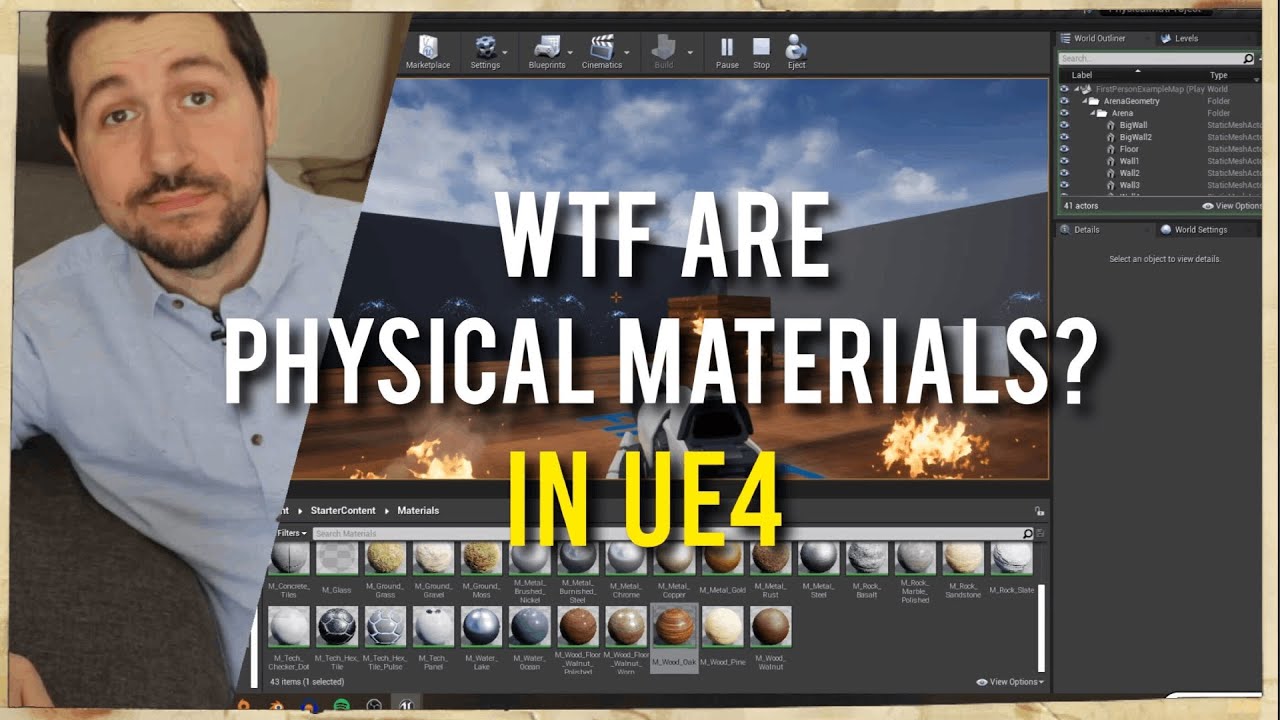1280x720 pixels.
Task: Select the M_Water_Lake material thumbnail
Action: (482, 626)
